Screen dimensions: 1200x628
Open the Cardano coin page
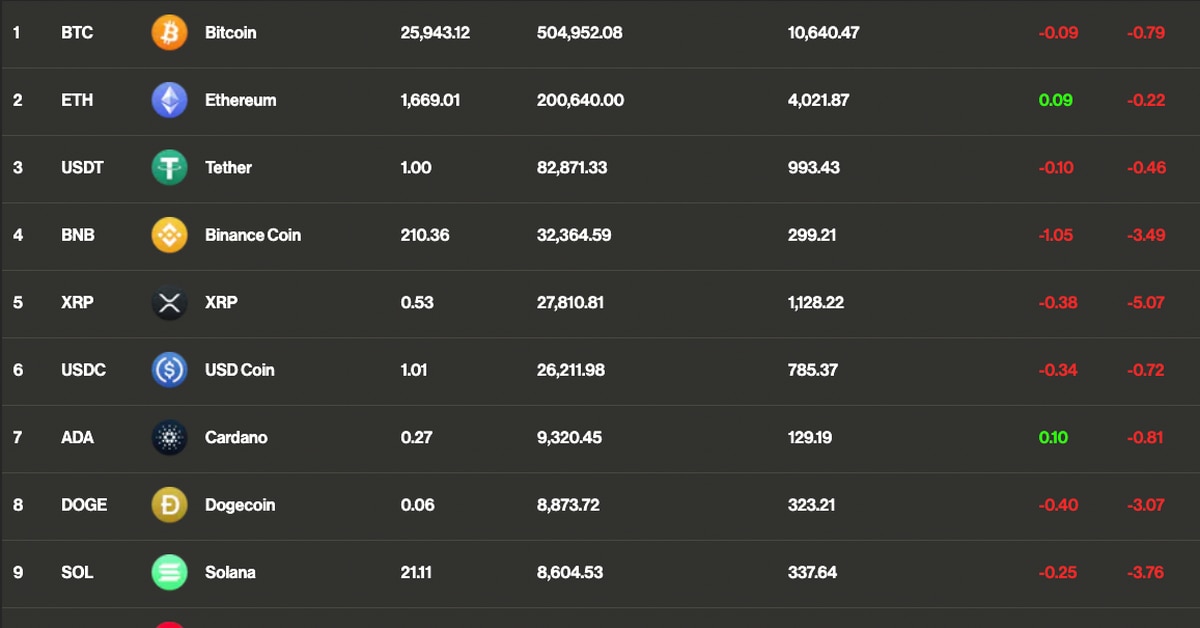click(x=236, y=437)
